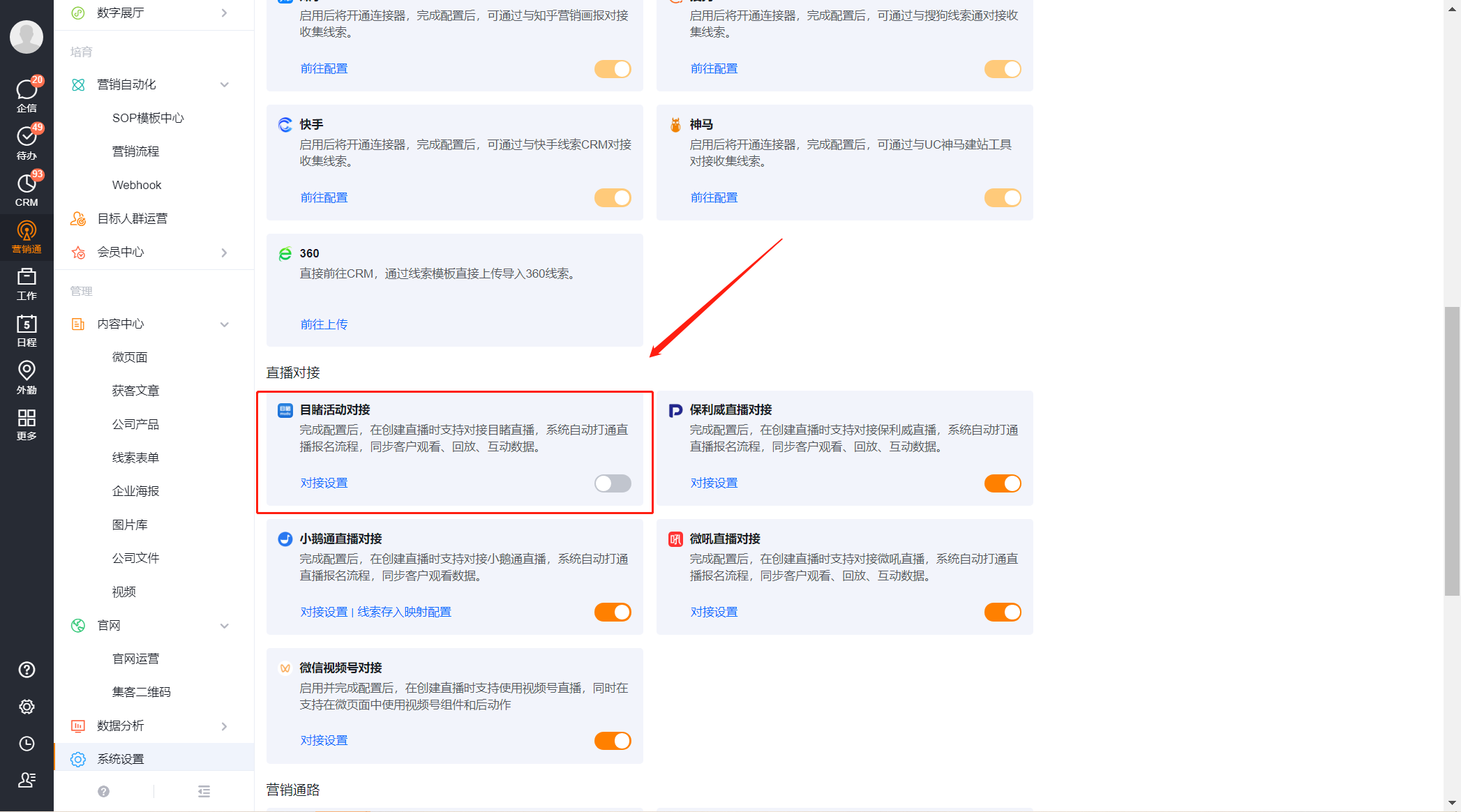Expand the 数据分析 menu arrow

tap(224, 726)
